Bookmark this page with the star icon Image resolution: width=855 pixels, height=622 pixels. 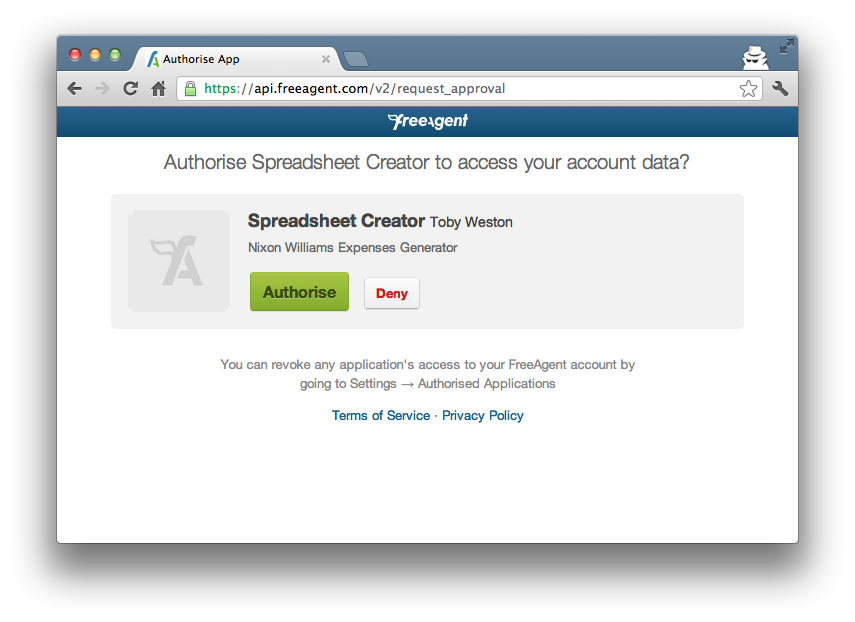(748, 88)
